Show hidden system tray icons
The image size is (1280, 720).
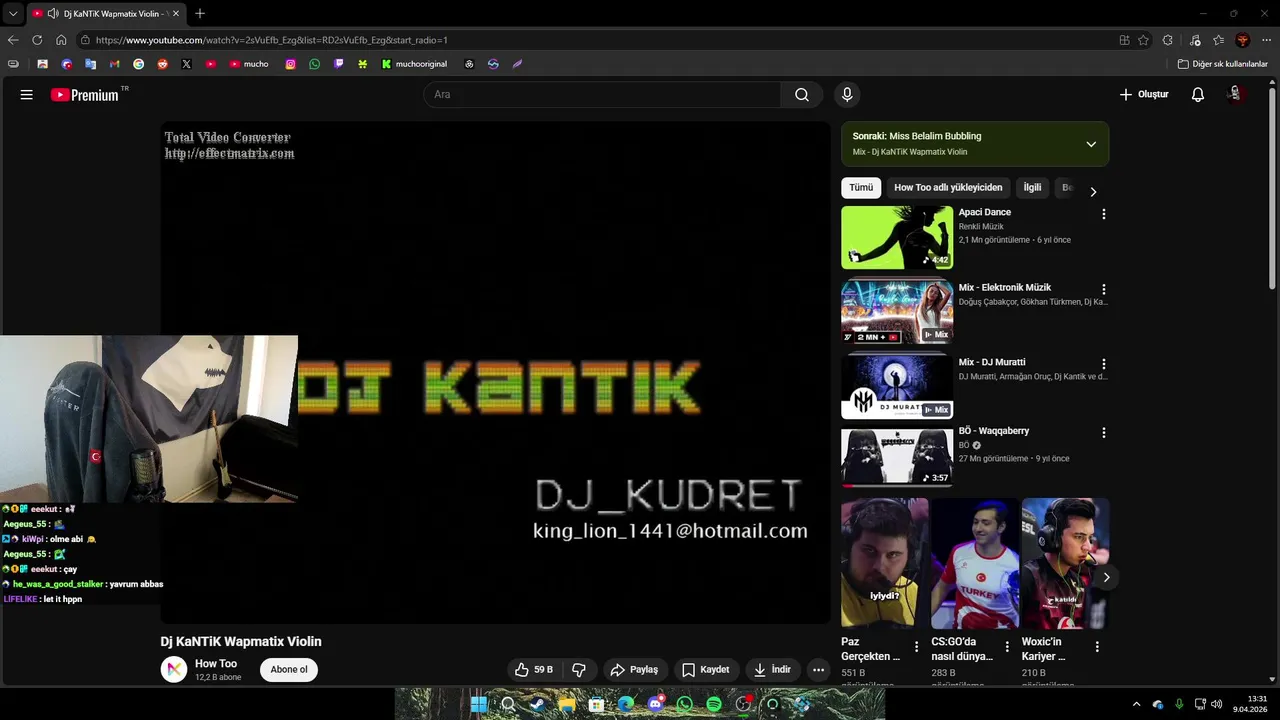coord(1136,704)
